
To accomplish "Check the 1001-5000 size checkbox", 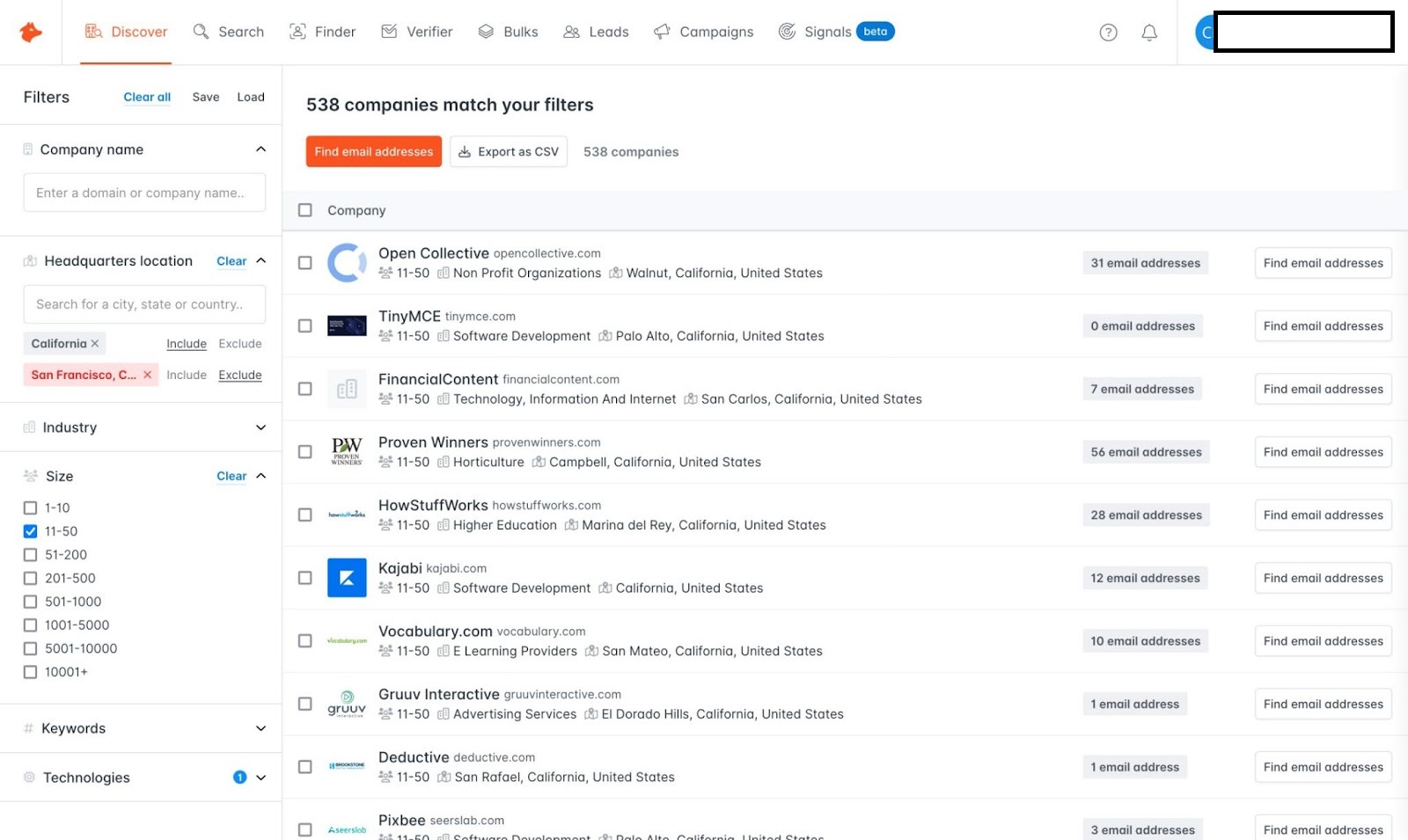I will click(x=31, y=625).
